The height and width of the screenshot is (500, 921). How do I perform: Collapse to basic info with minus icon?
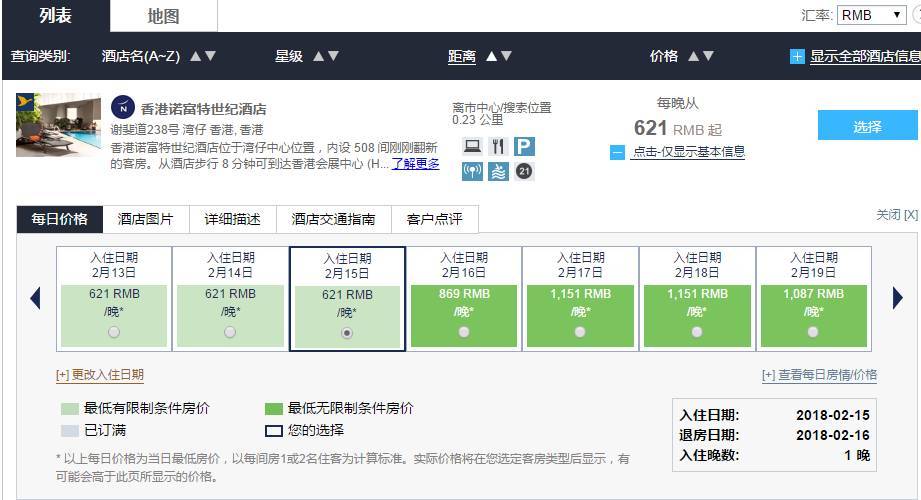tap(617, 153)
